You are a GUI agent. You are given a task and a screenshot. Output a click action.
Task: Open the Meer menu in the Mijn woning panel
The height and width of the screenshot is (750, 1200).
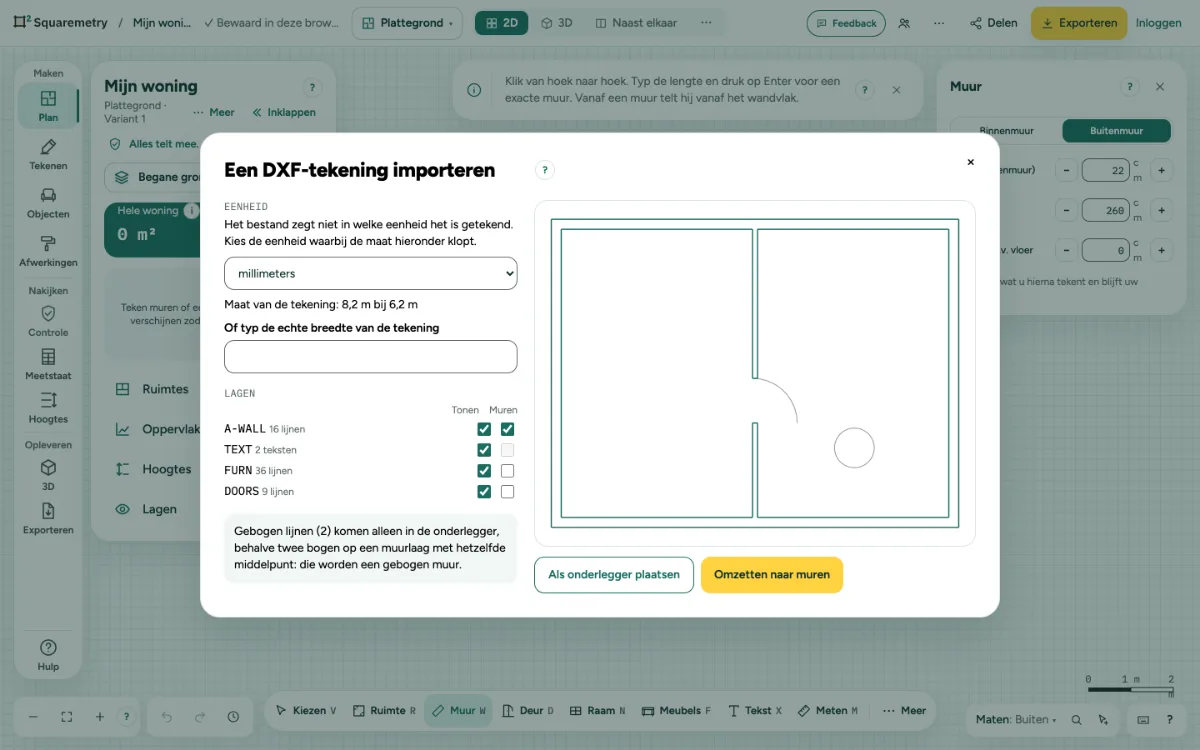click(214, 113)
